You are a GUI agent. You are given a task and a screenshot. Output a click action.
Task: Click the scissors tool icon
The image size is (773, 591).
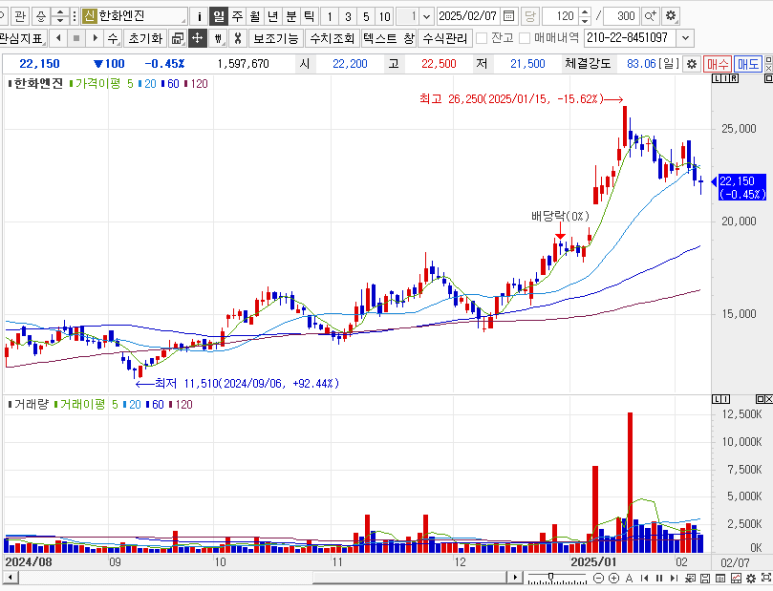236,38
